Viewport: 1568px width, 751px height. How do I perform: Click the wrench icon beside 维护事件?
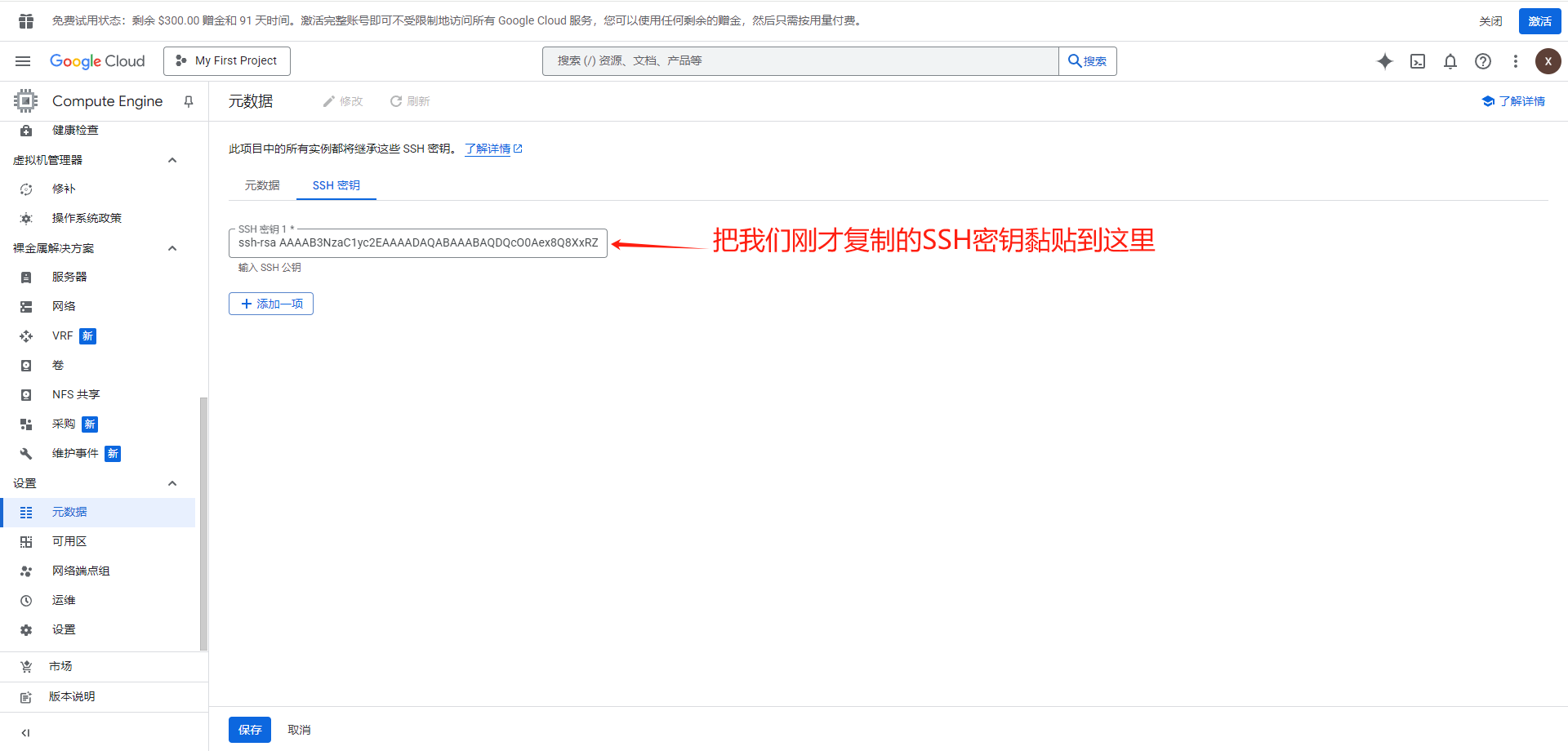[x=26, y=454]
